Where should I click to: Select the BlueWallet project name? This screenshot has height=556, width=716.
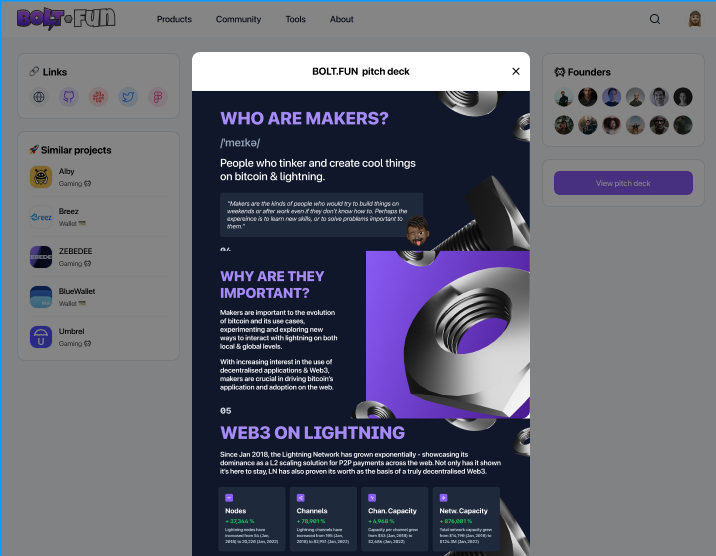point(77,291)
